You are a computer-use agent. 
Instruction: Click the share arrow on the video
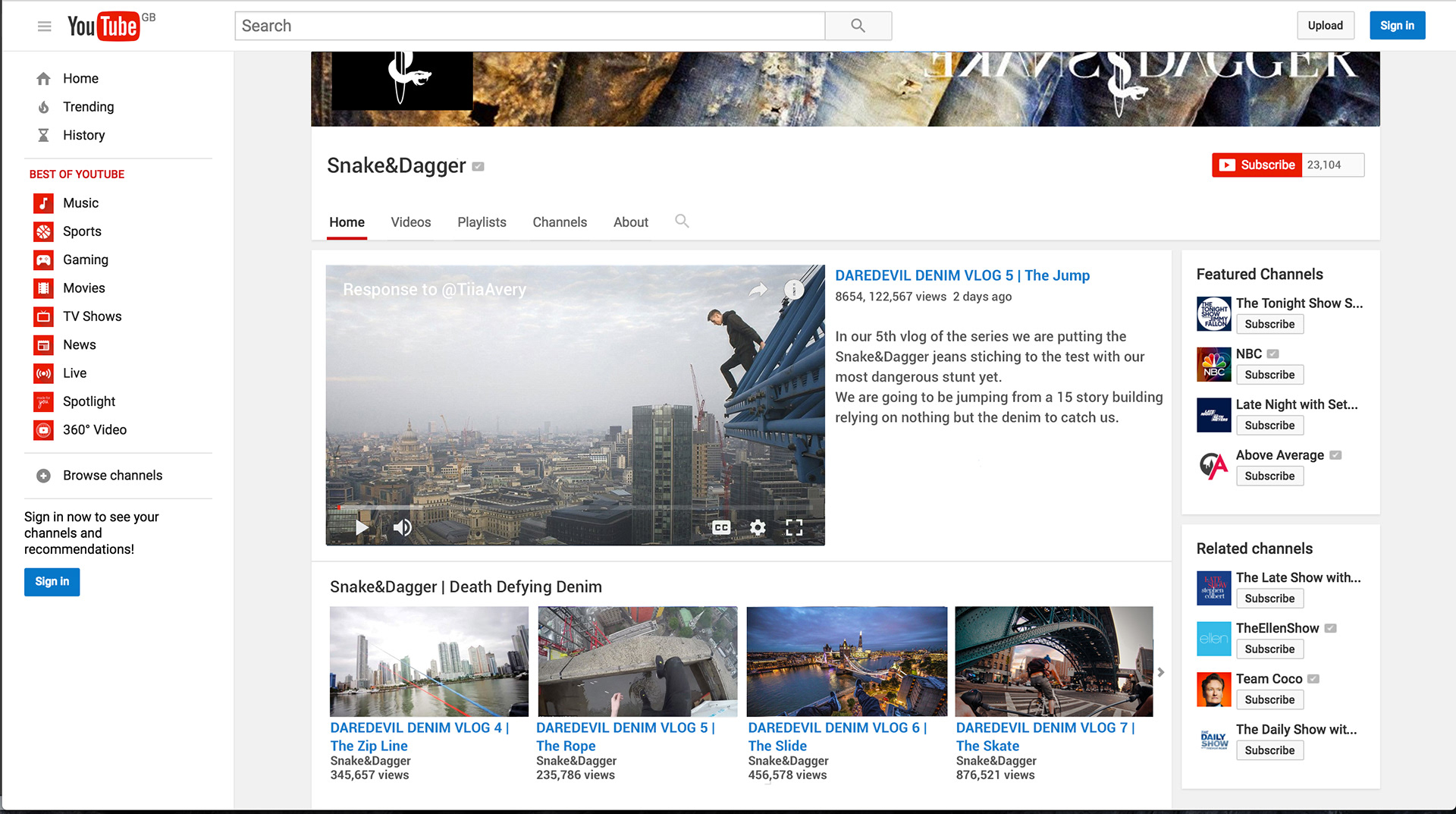(x=758, y=290)
